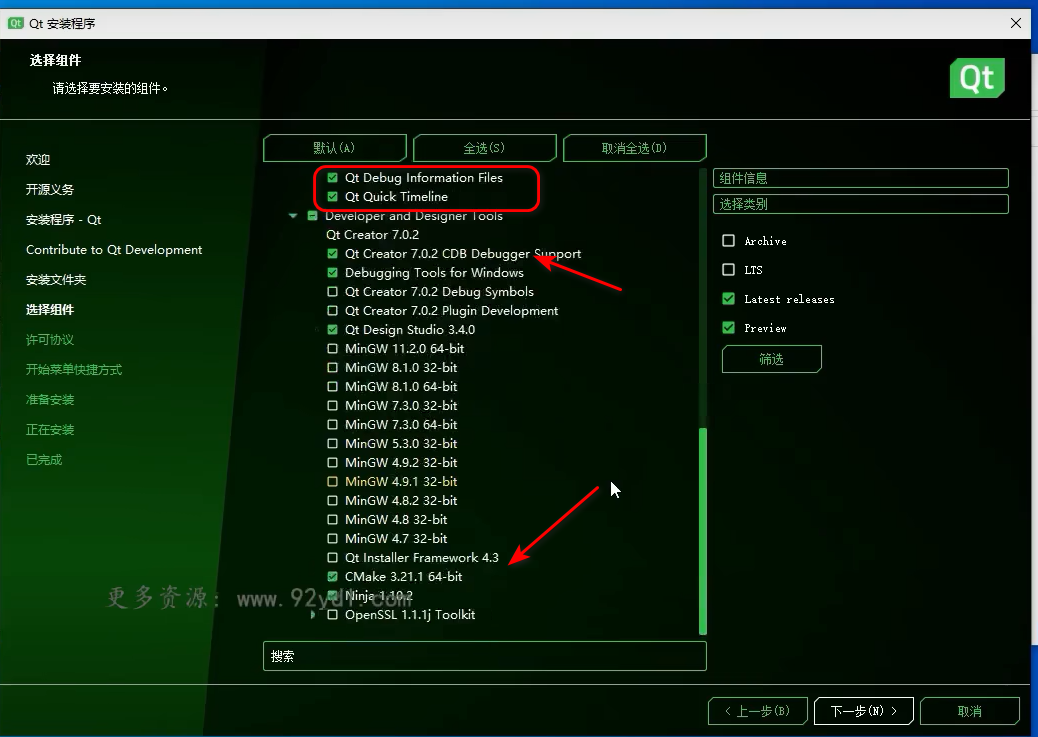The height and width of the screenshot is (737, 1038).
Task: Click the 筛选 filter button
Action: coord(771,359)
